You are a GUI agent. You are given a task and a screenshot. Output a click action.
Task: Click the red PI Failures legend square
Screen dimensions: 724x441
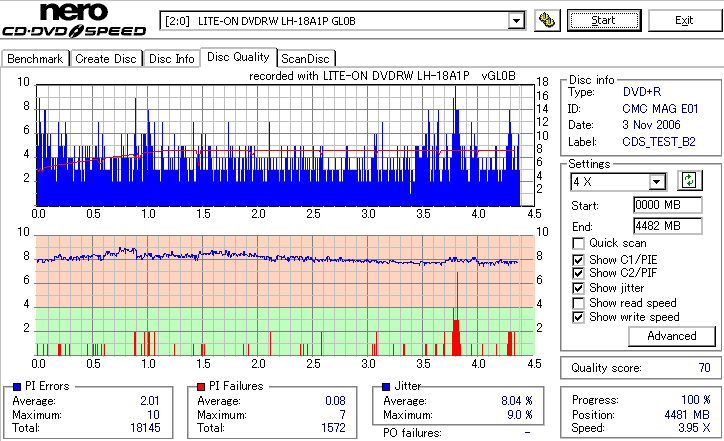click(x=201, y=387)
